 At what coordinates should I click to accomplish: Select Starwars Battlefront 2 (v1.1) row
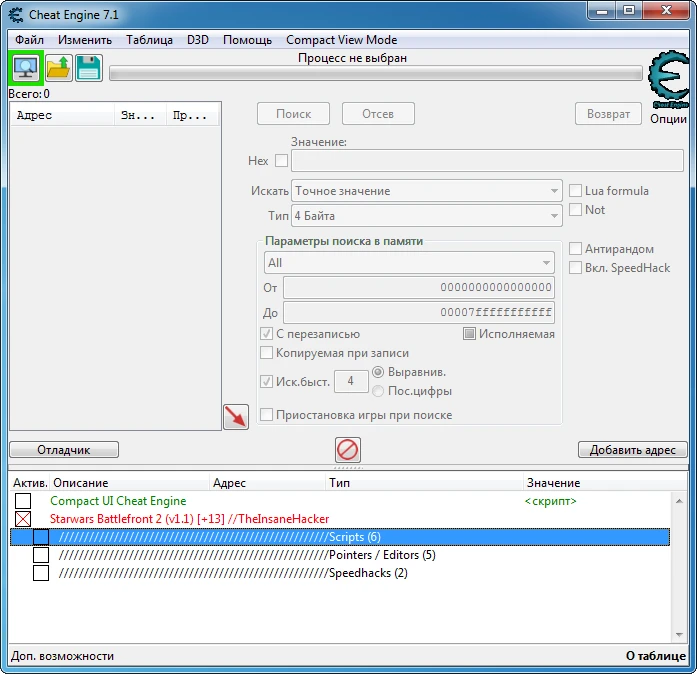[340, 519]
